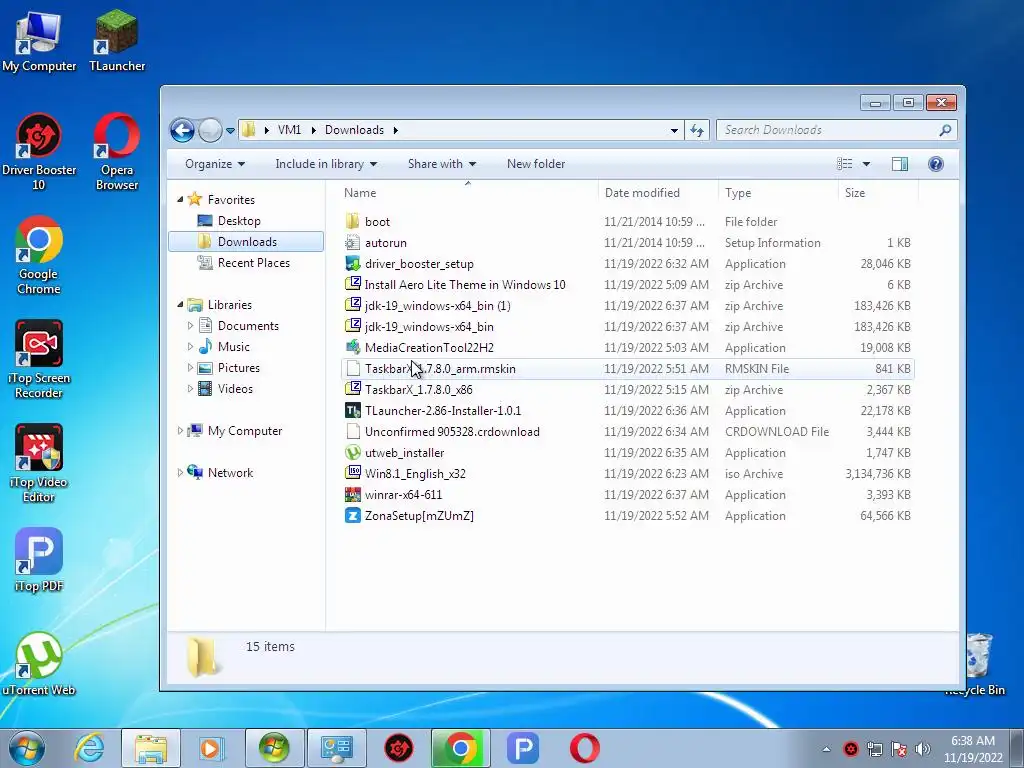1024x768 pixels.
Task: Expand My Computer in navigation pane
Action: coord(180,430)
